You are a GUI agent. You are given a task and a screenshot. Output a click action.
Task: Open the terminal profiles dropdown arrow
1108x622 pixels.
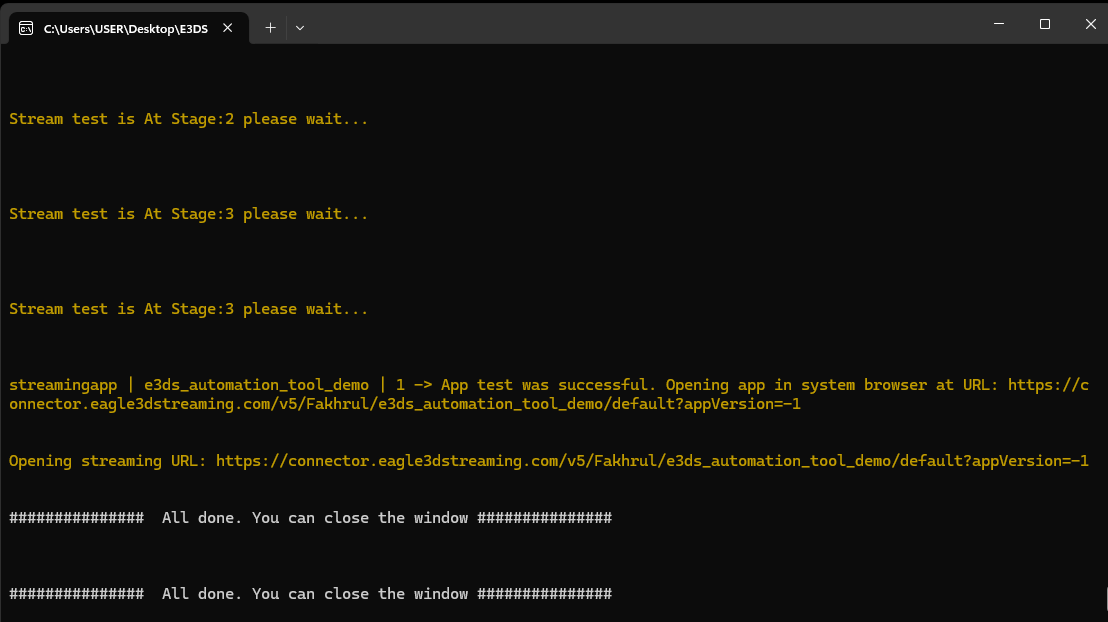[x=299, y=28]
